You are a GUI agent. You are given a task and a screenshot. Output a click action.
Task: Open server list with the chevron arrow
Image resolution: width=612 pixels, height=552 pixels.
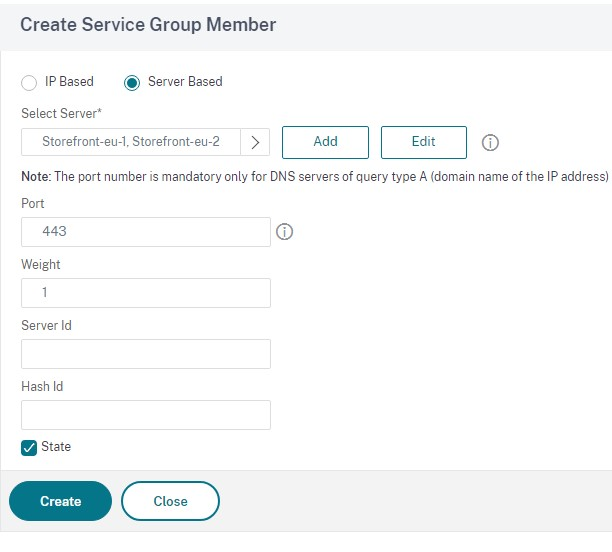pyautogui.click(x=255, y=142)
